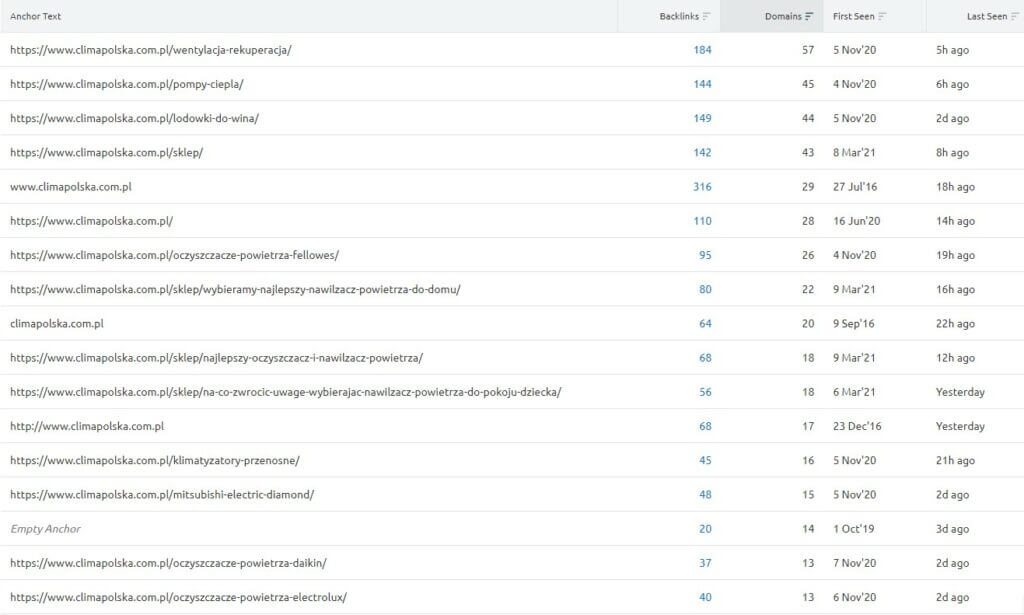
Task: Click backlinks value 37 for oczyszczacze-powietrza-daikin
Action: pos(705,563)
